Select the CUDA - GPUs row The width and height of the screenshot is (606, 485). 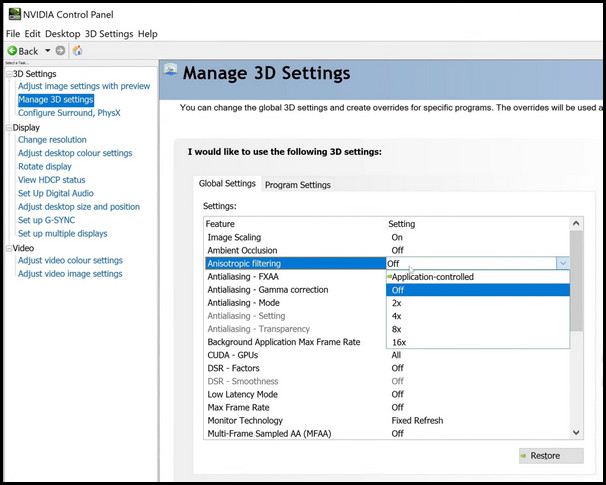(386, 355)
